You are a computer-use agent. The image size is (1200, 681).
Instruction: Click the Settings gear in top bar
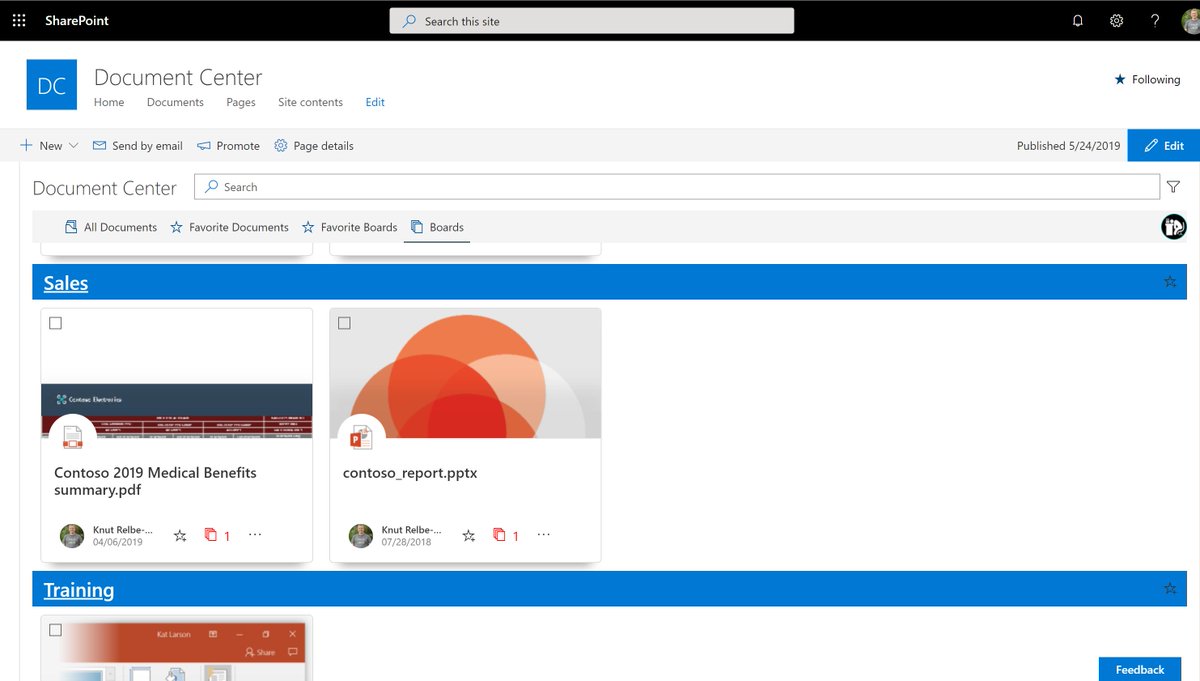click(1116, 20)
